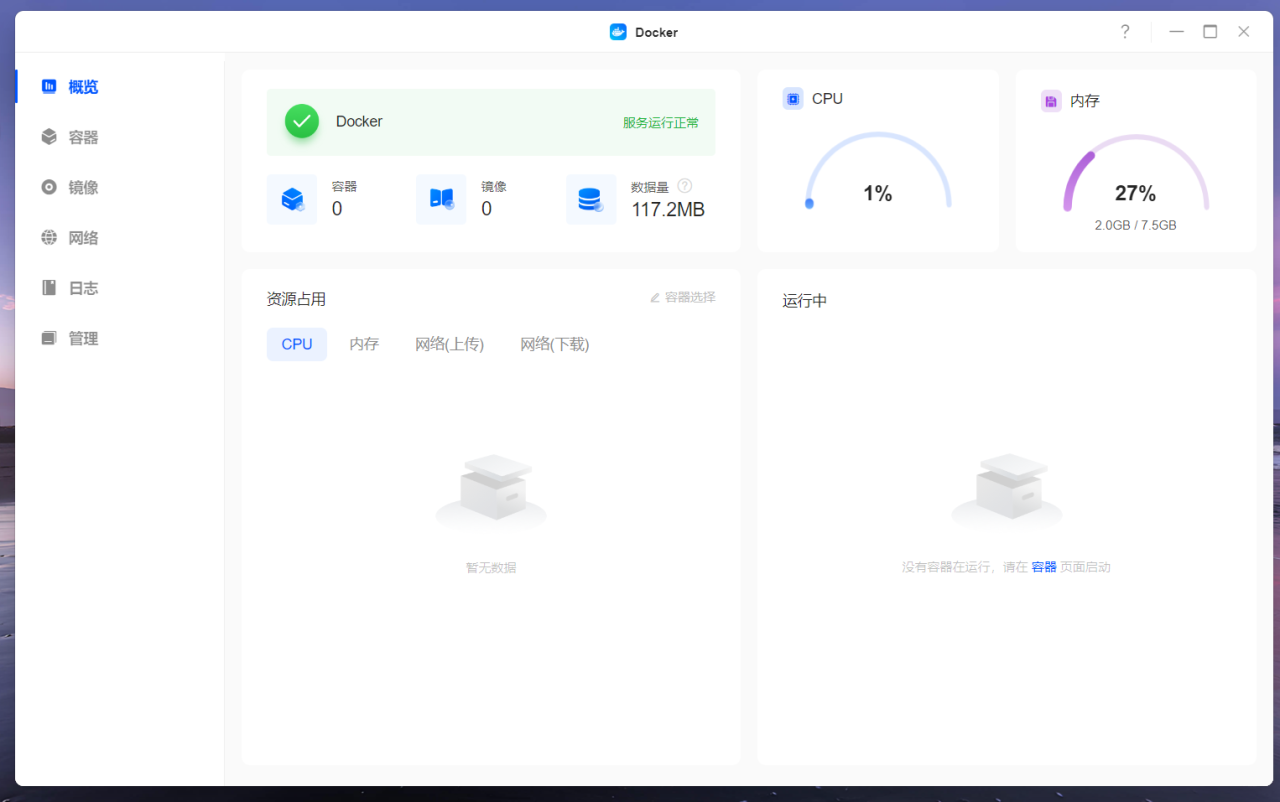This screenshot has height=802, width=1280.
Task: Click the green checkmark icon beside Docker
Action: 301,121
